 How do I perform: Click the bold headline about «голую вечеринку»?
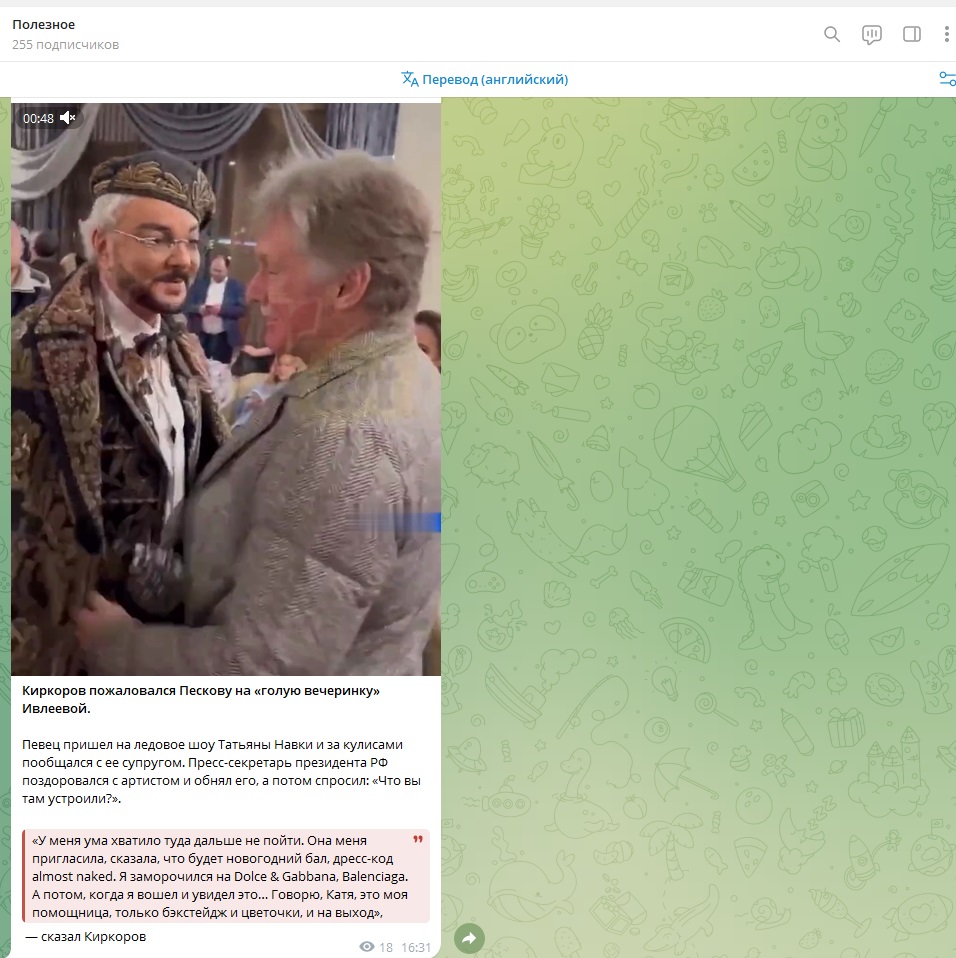(x=200, y=699)
